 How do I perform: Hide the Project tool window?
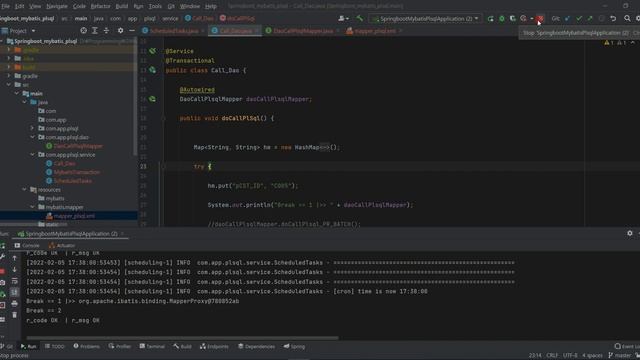coord(132,31)
